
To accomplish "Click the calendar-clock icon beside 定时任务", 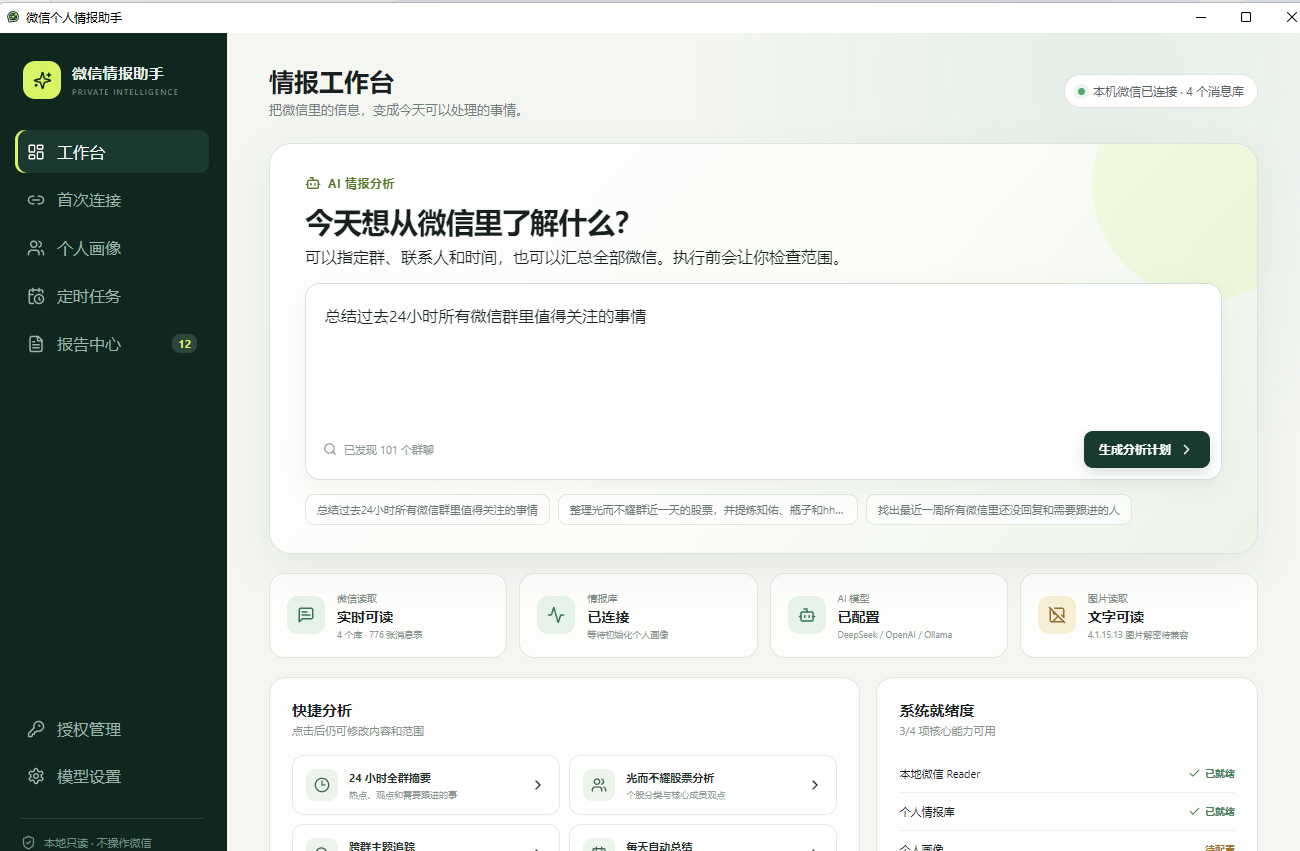I will tap(36, 296).
